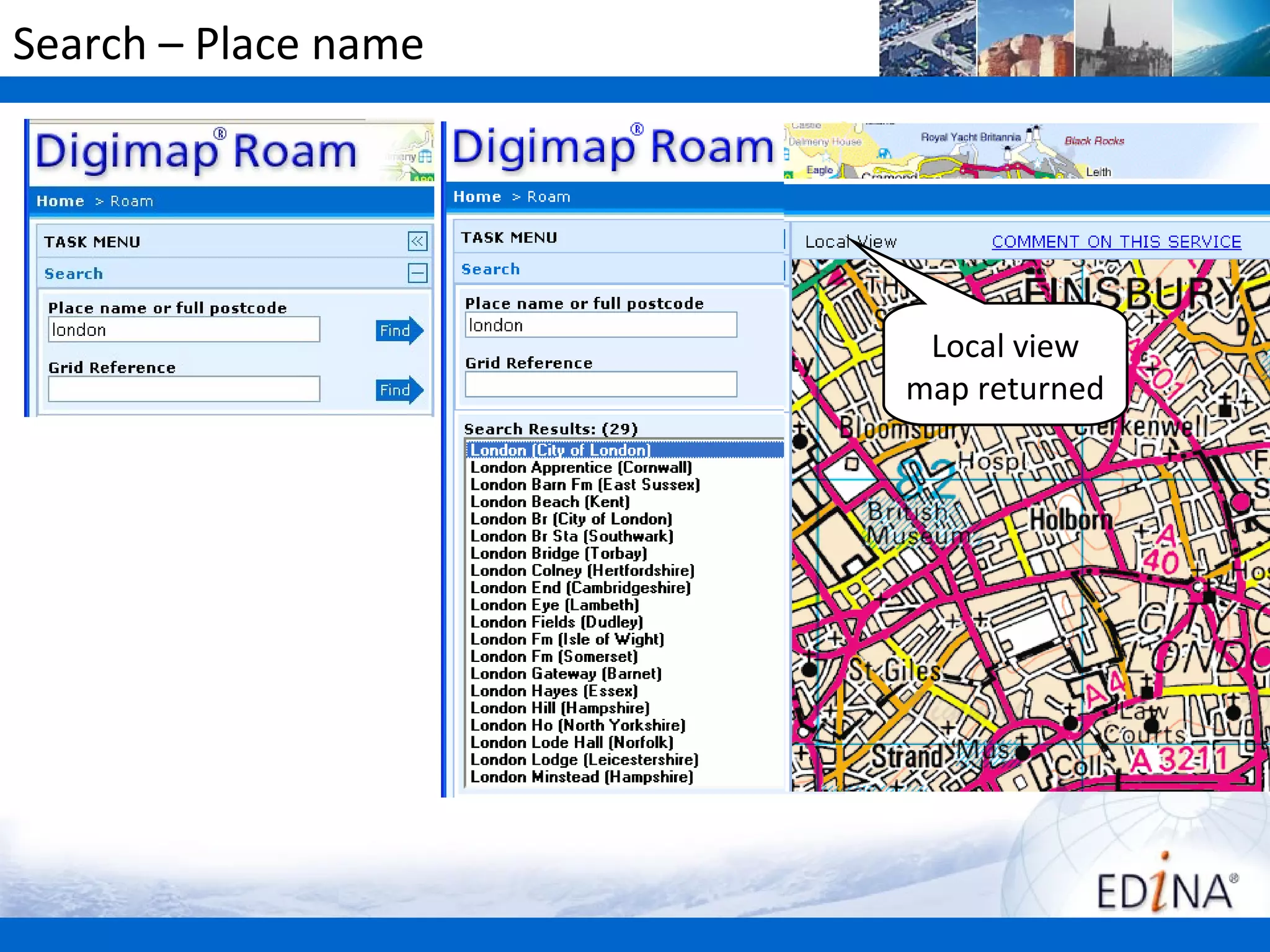Click the Search heading in right panel
This screenshot has width=1270, height=952.
(x=491, y=269)
